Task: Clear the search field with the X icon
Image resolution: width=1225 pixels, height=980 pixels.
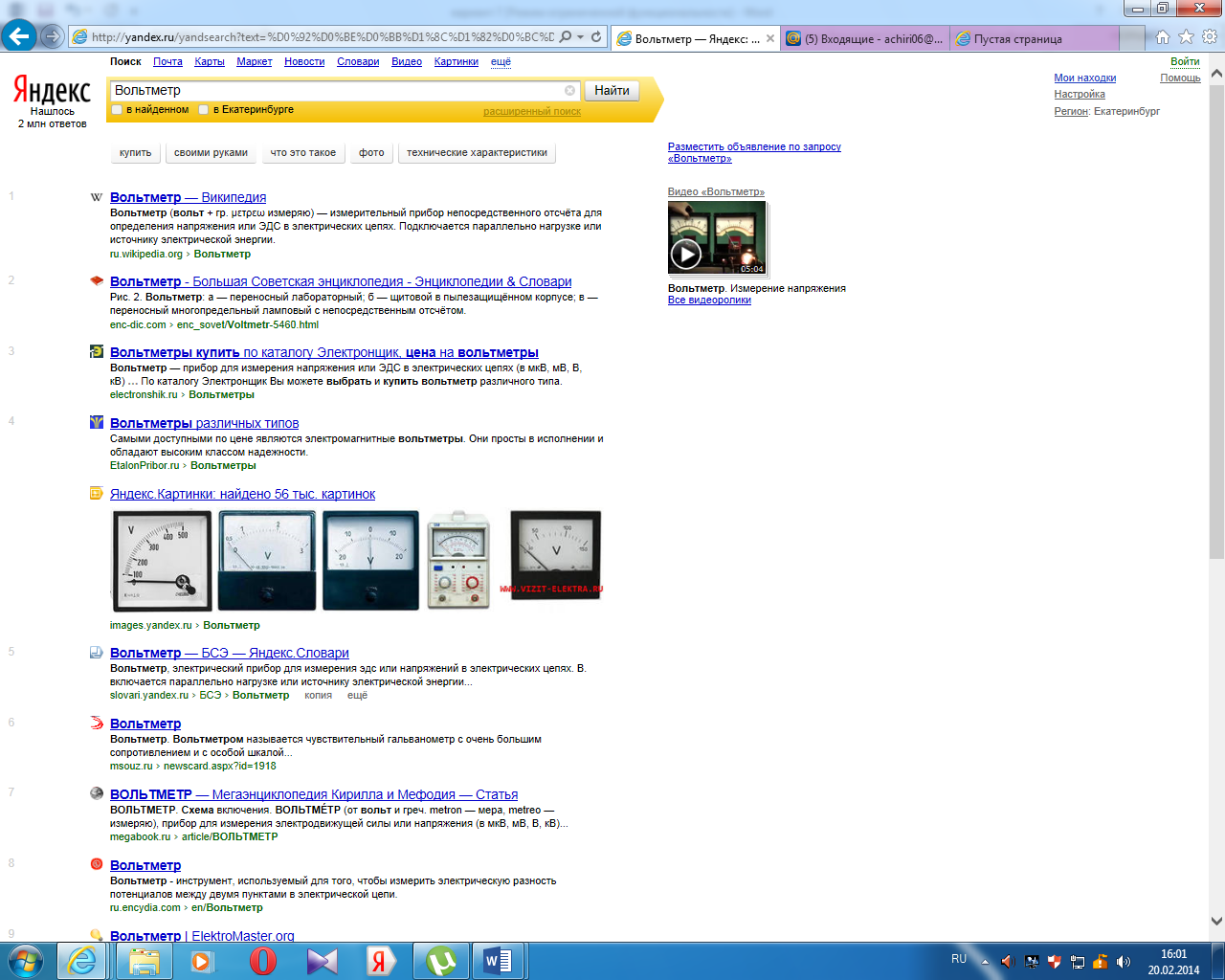Action: click(x=570, y=90)
